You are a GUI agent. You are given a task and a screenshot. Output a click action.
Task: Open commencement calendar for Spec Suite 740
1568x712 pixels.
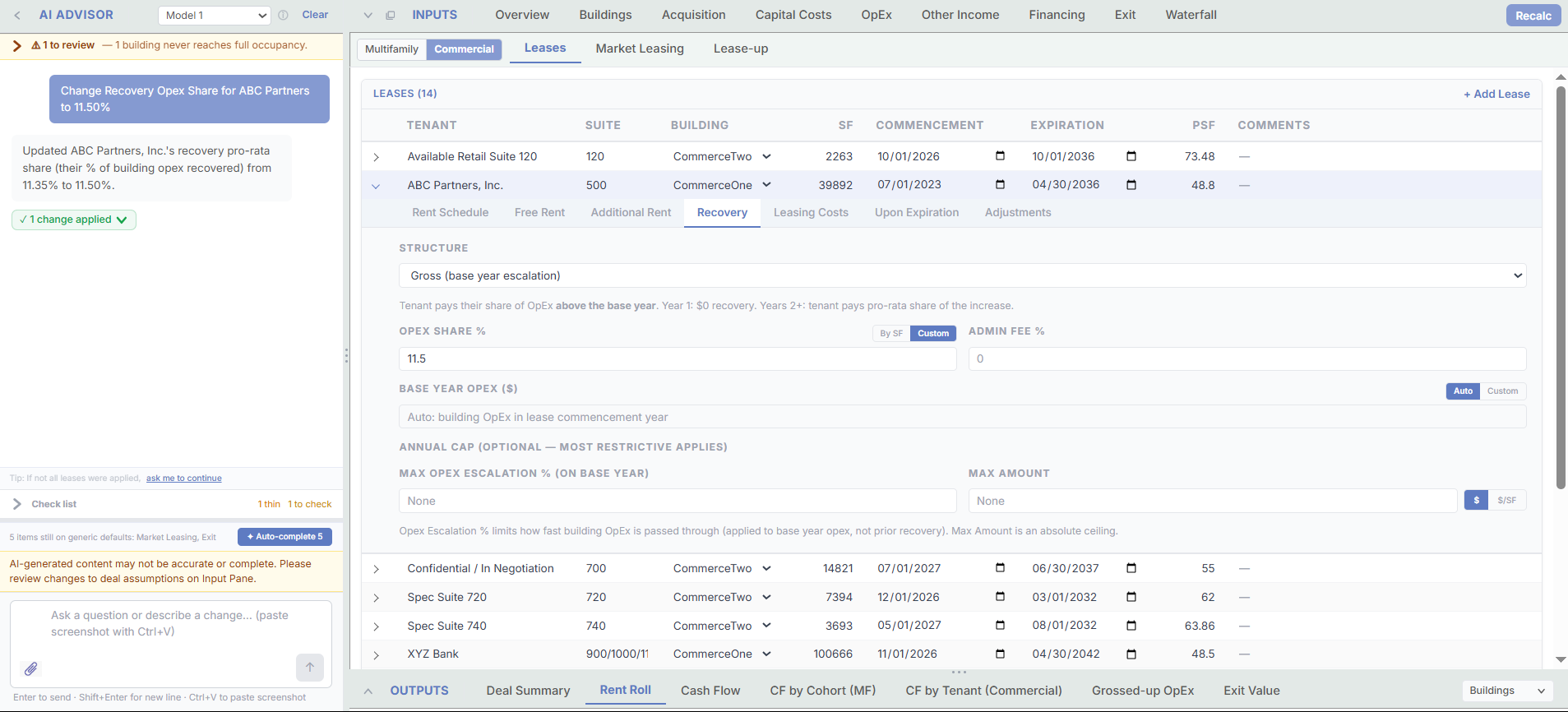click(x=1000, y=626)
